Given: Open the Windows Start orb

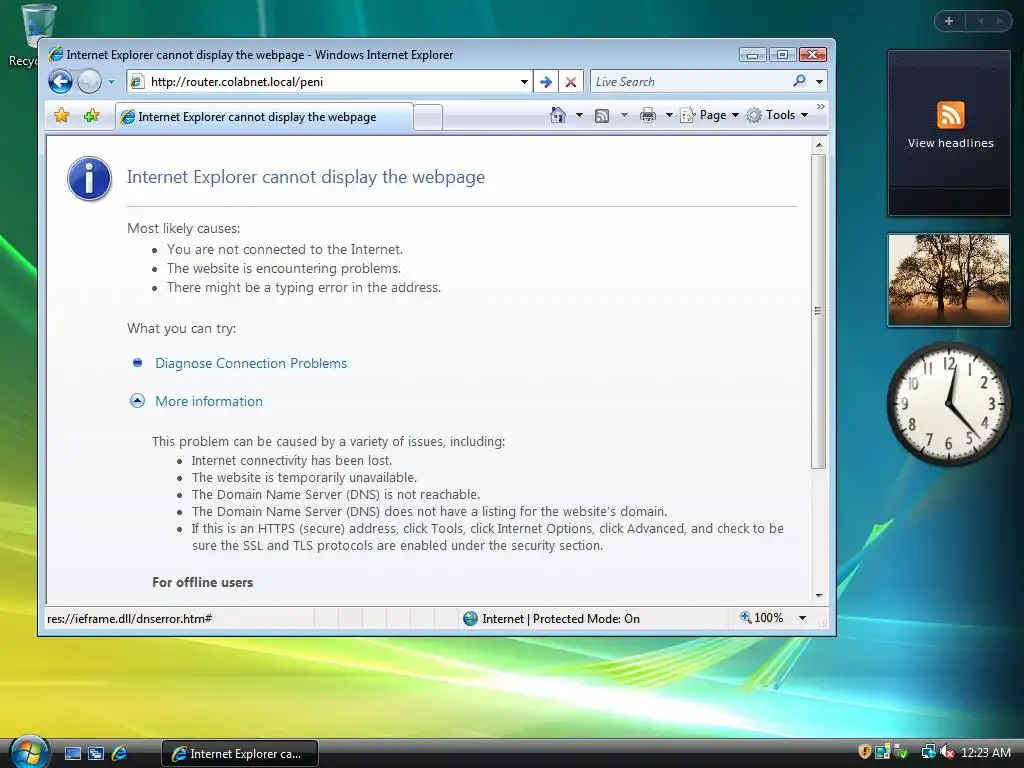Looking at the screenshot, I should coord(29,752).
